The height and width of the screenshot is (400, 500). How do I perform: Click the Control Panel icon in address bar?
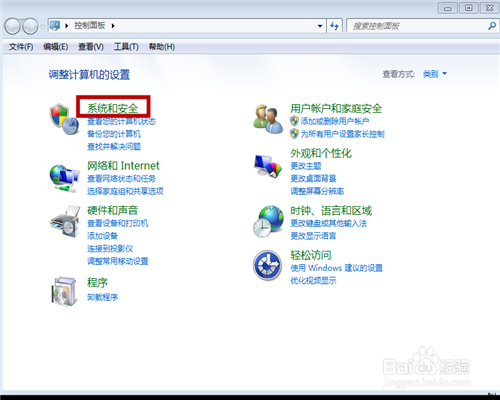pyautogui.click(x=55, y=26)
